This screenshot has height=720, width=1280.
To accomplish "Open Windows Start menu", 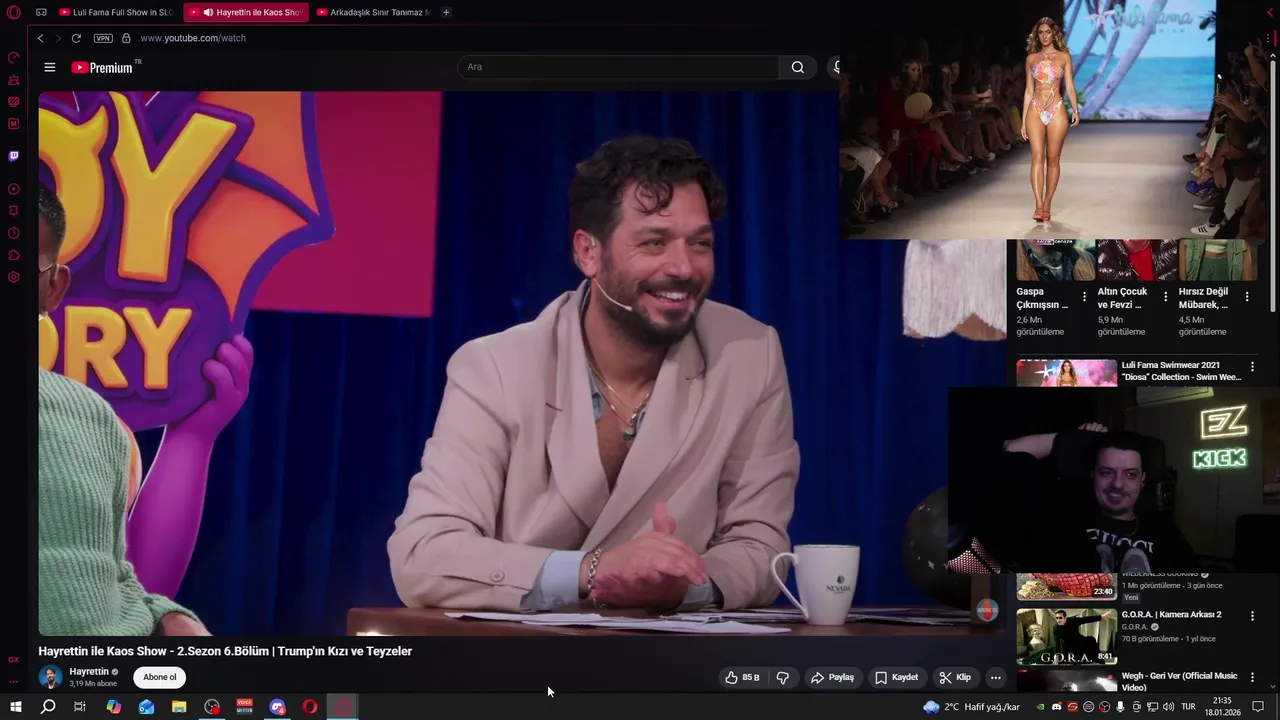I will coord(15,707).
